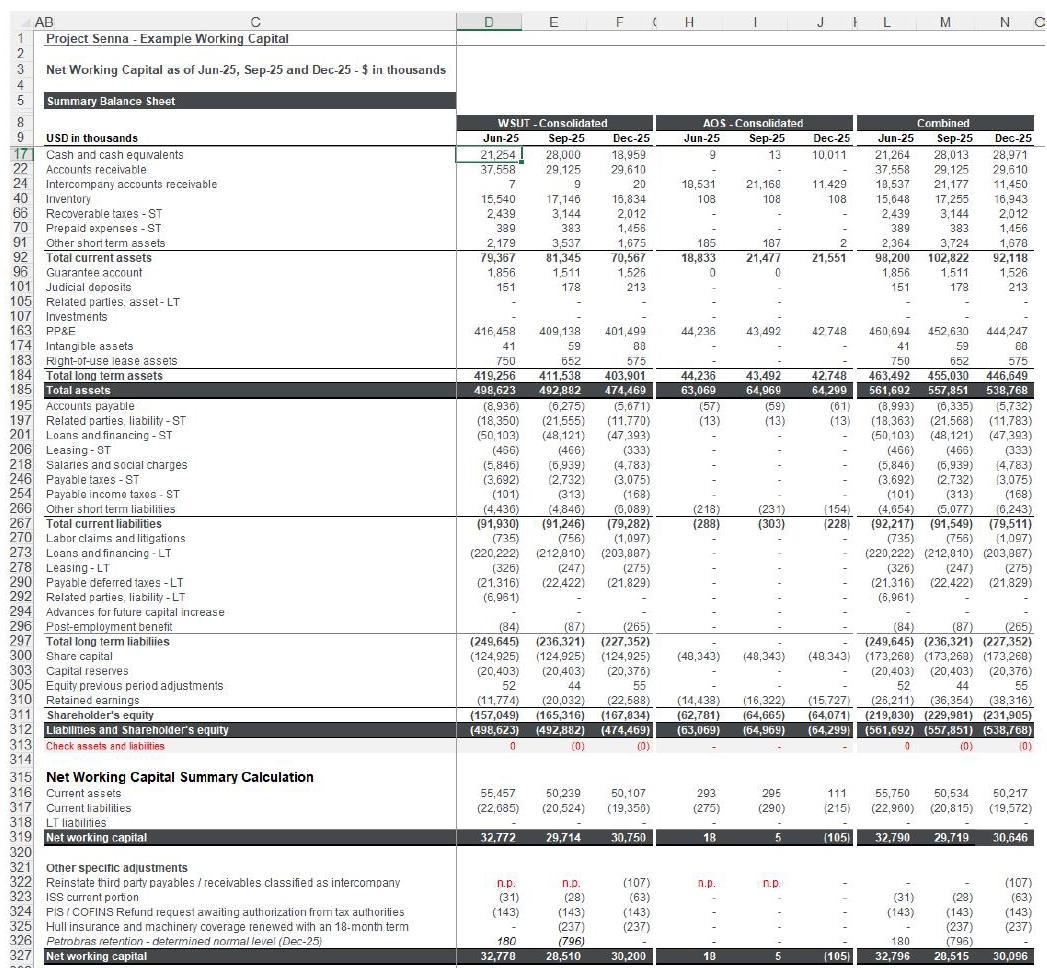Select column H header

pyautogui.click(x=689, y=19)
